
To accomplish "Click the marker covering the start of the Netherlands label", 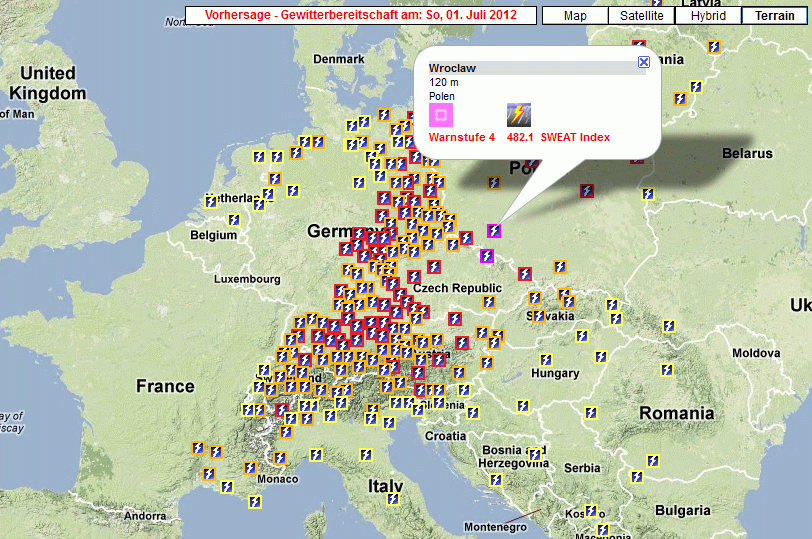I will point(211,202).
